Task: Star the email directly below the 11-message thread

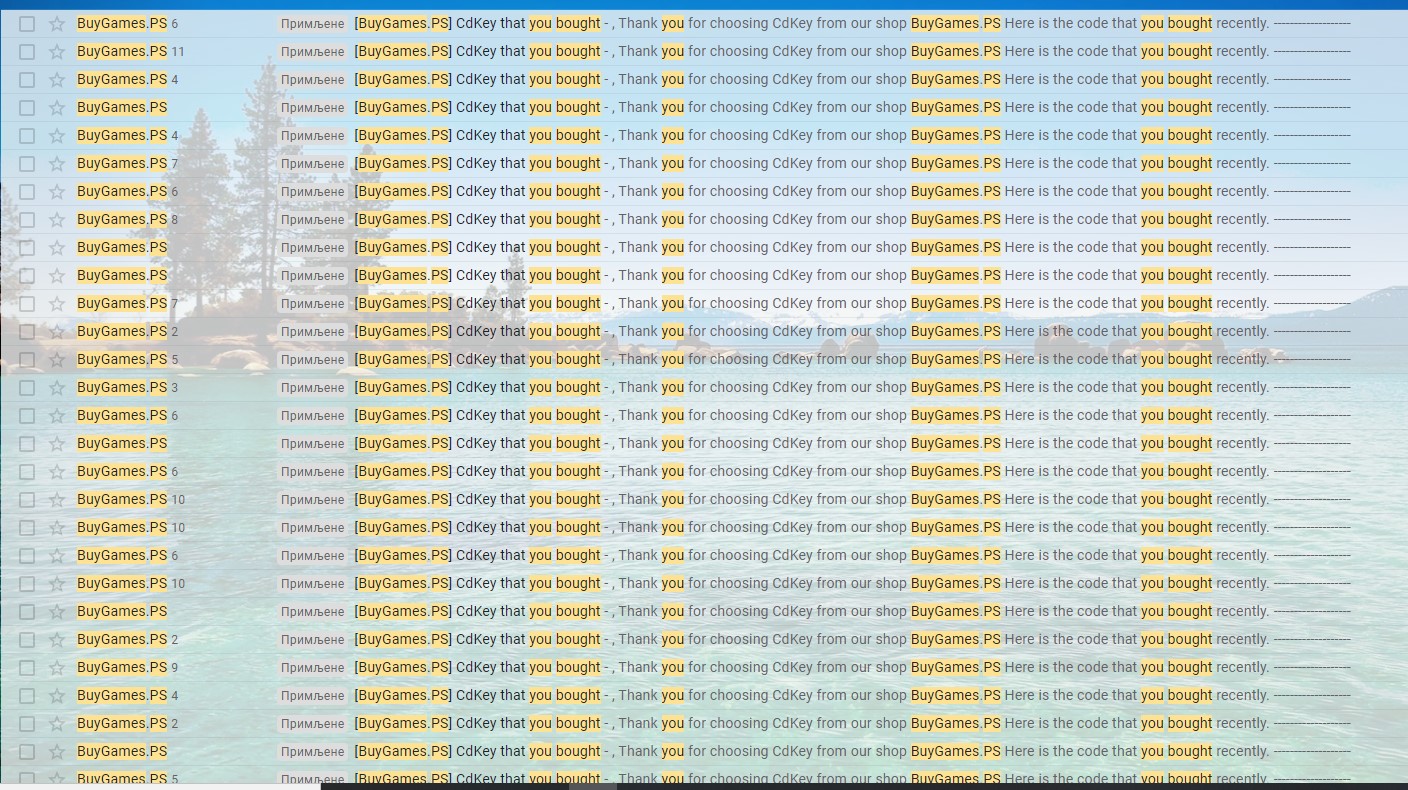Action: tap(57, 79)
